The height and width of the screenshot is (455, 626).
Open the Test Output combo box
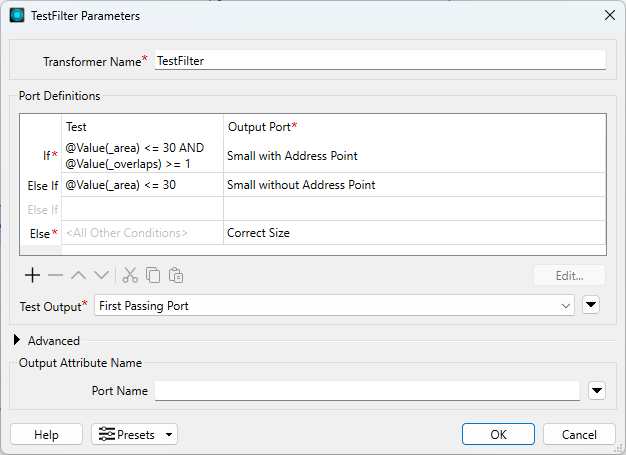[334, 306]
